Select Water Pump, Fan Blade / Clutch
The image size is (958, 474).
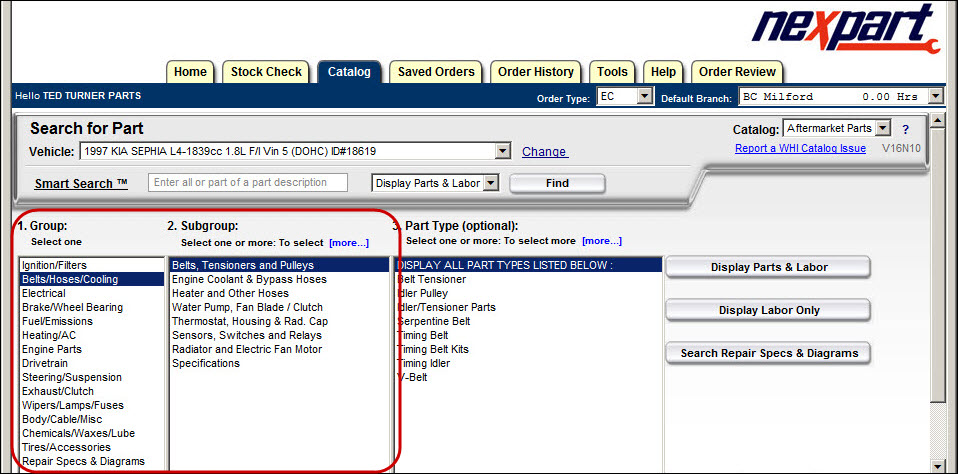coord(279,307)
